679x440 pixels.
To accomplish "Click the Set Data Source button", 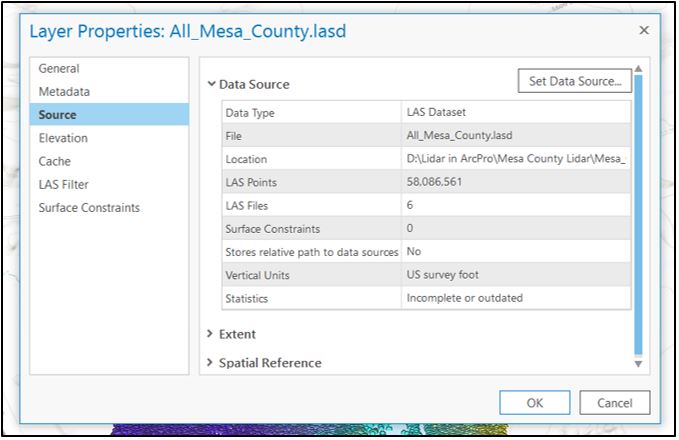I will tap(575, 81).
